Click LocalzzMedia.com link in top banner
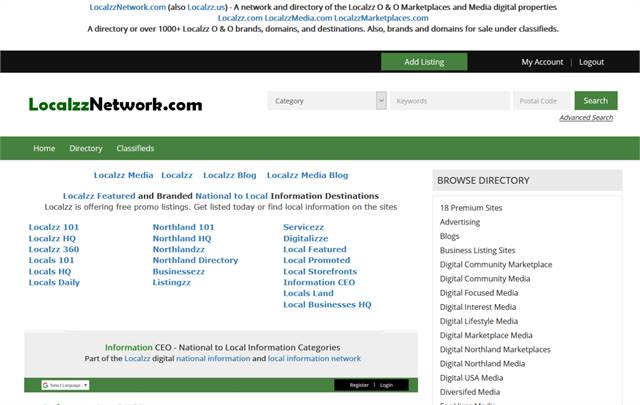 pos(298,18)
